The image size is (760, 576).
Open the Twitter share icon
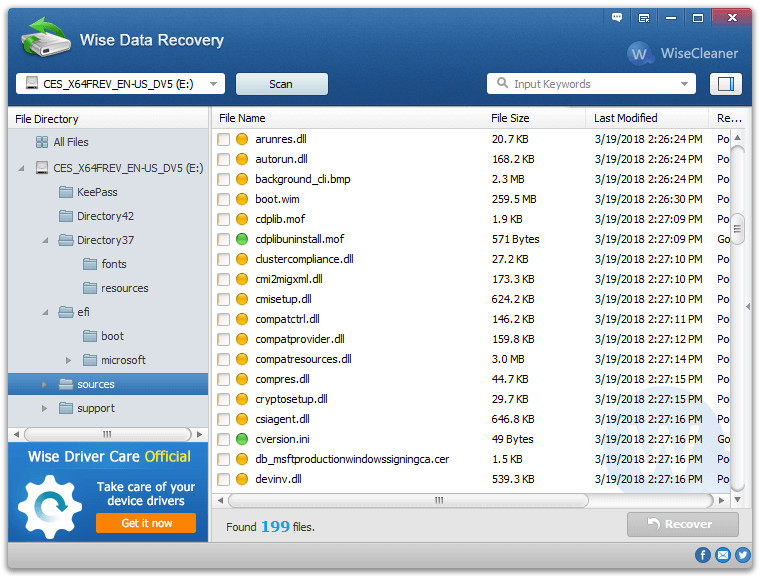click(742, 555)
